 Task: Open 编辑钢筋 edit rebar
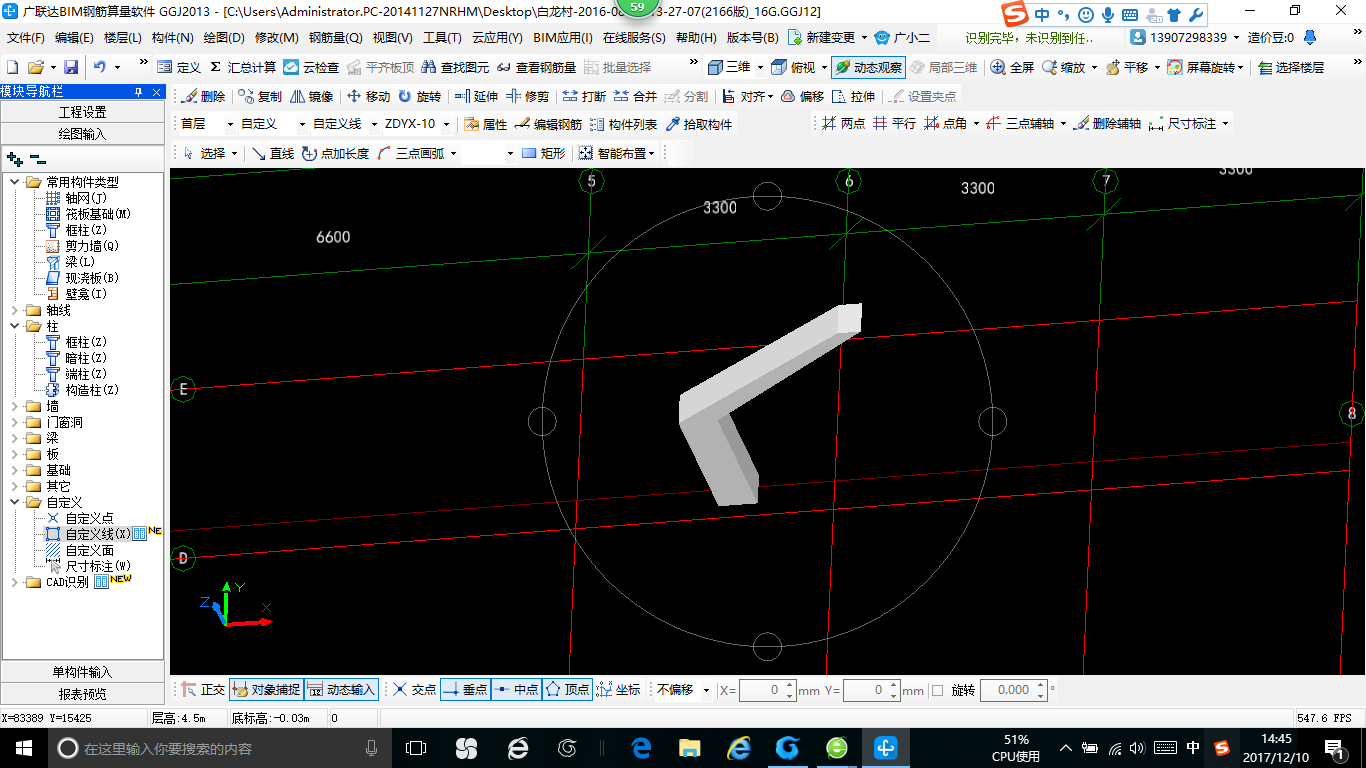click(x=548, y=124)
